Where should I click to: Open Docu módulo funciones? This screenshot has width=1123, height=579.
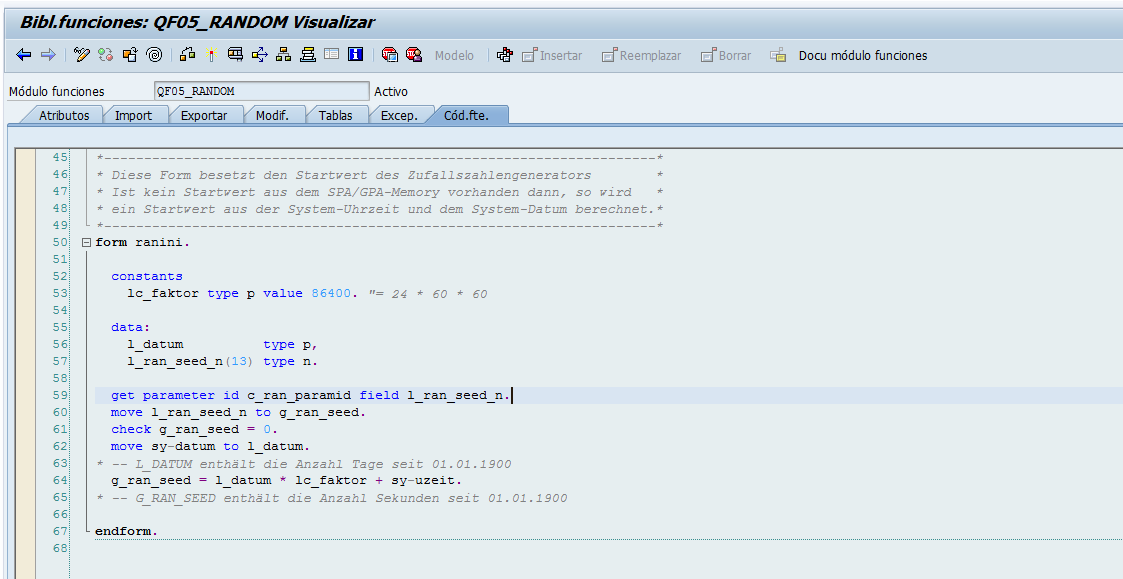863,56
